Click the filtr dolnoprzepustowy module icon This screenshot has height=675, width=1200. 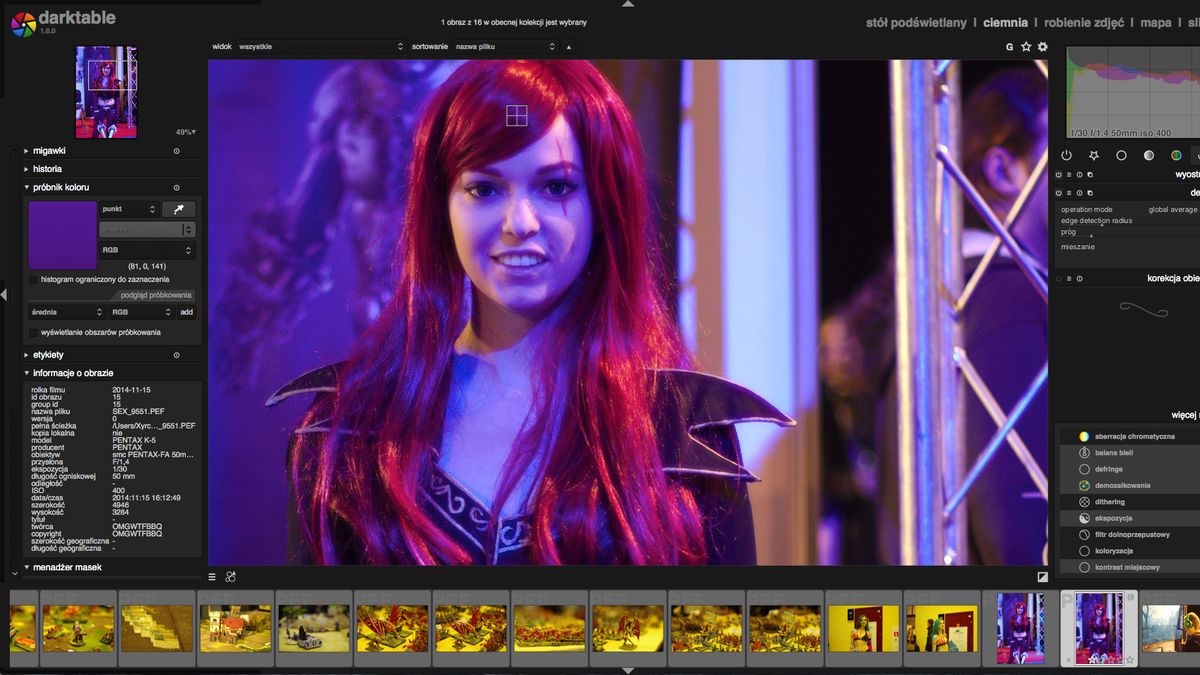coord(1084,535)
